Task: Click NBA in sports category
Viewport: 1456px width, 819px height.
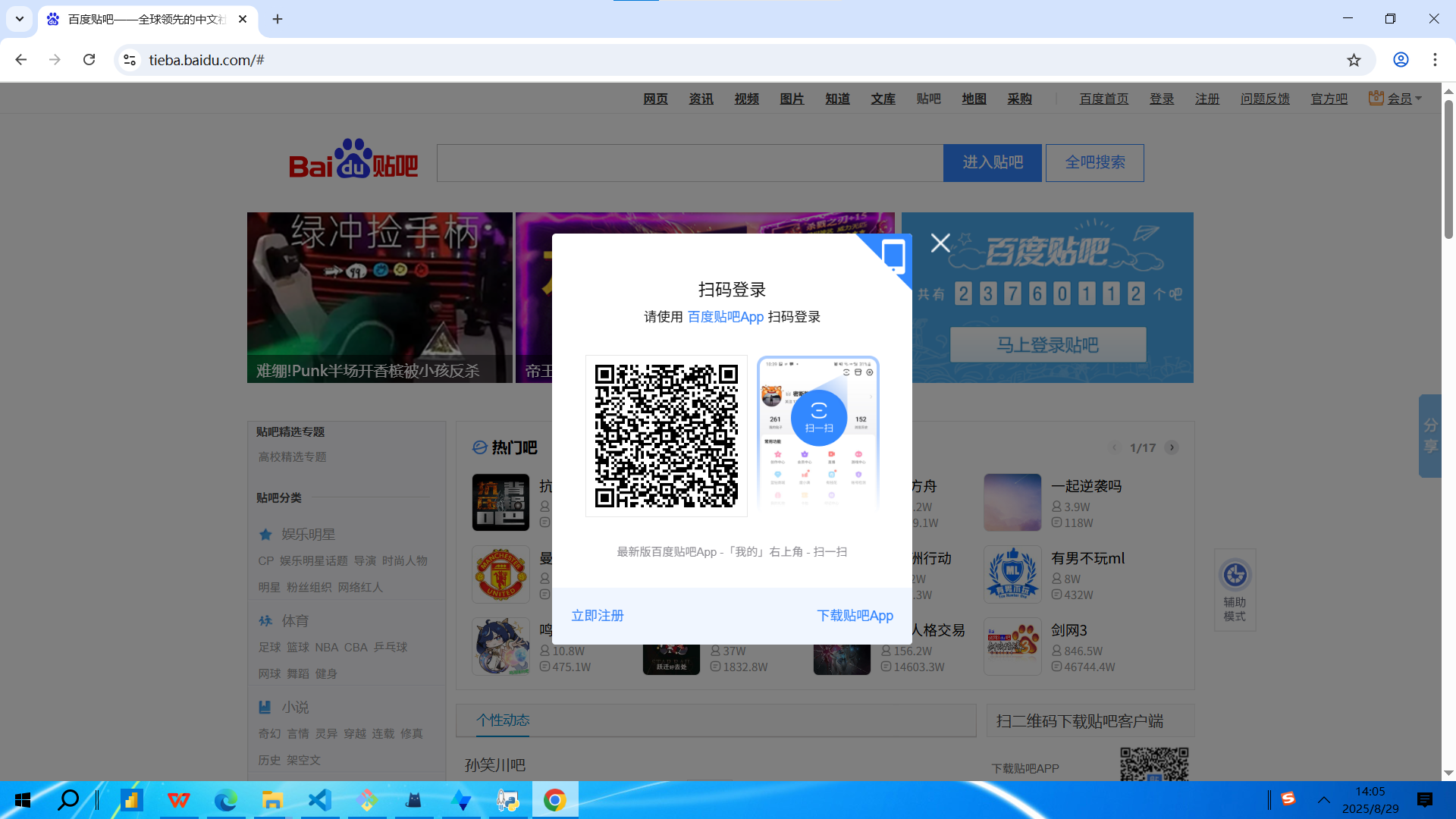Action: 327,648
